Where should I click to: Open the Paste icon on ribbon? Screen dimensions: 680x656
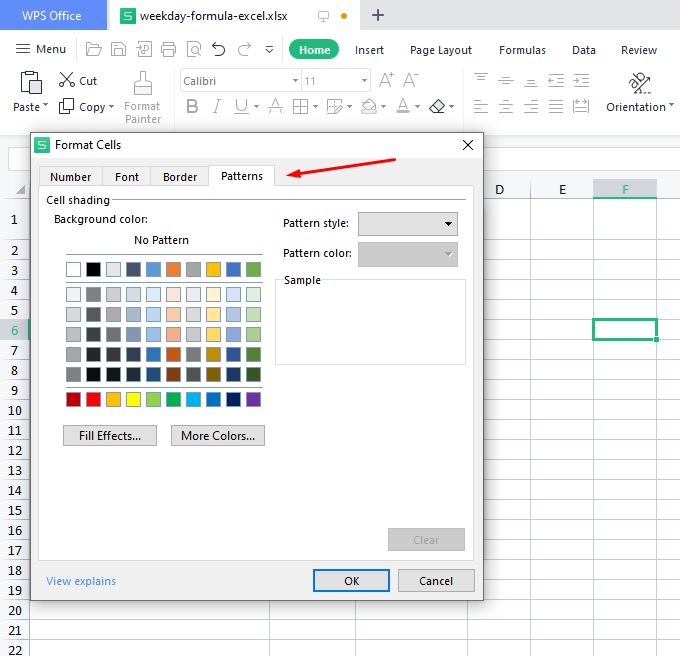(31, 84)
